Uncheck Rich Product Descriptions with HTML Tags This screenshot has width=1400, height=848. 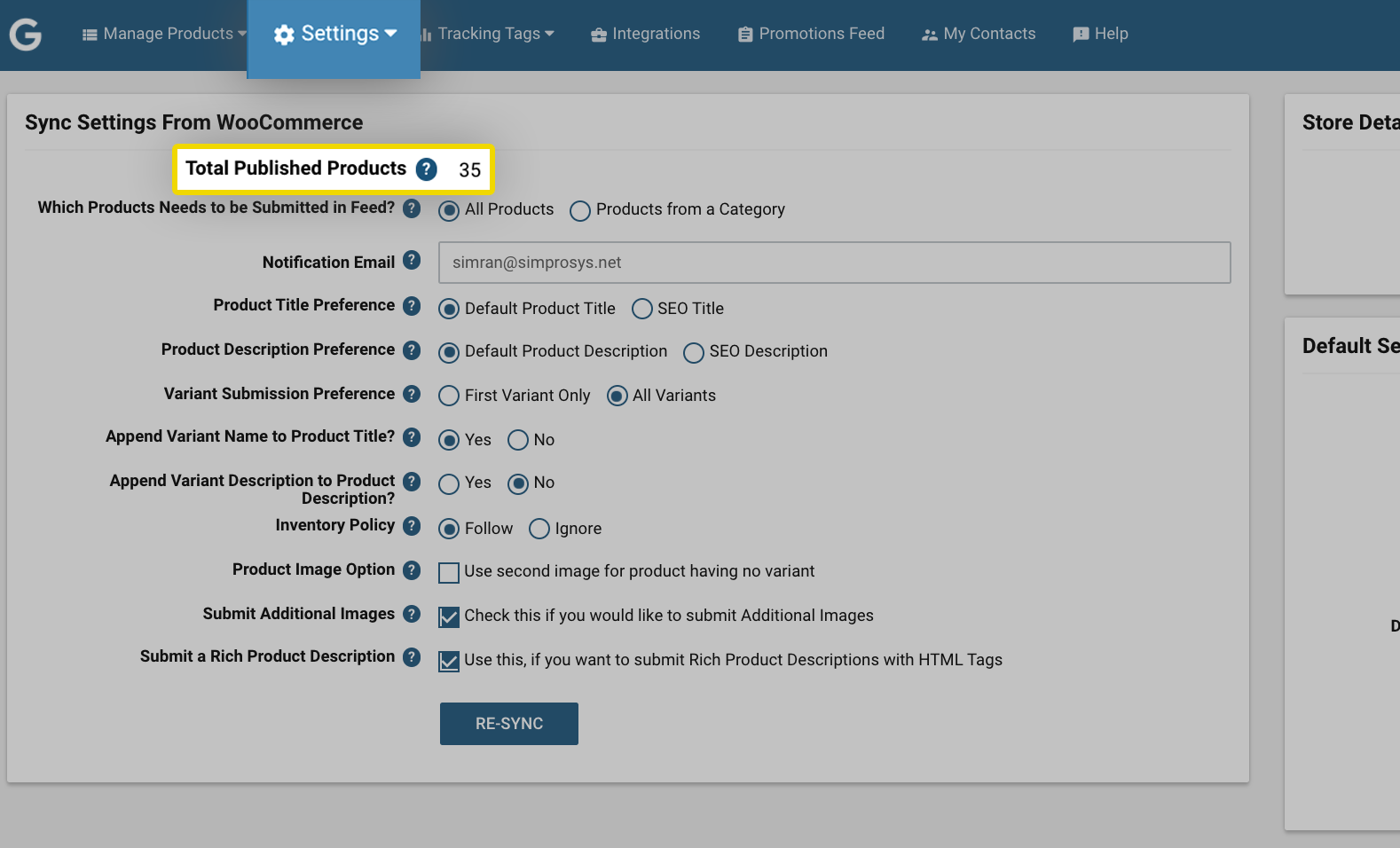click(449, 661)
